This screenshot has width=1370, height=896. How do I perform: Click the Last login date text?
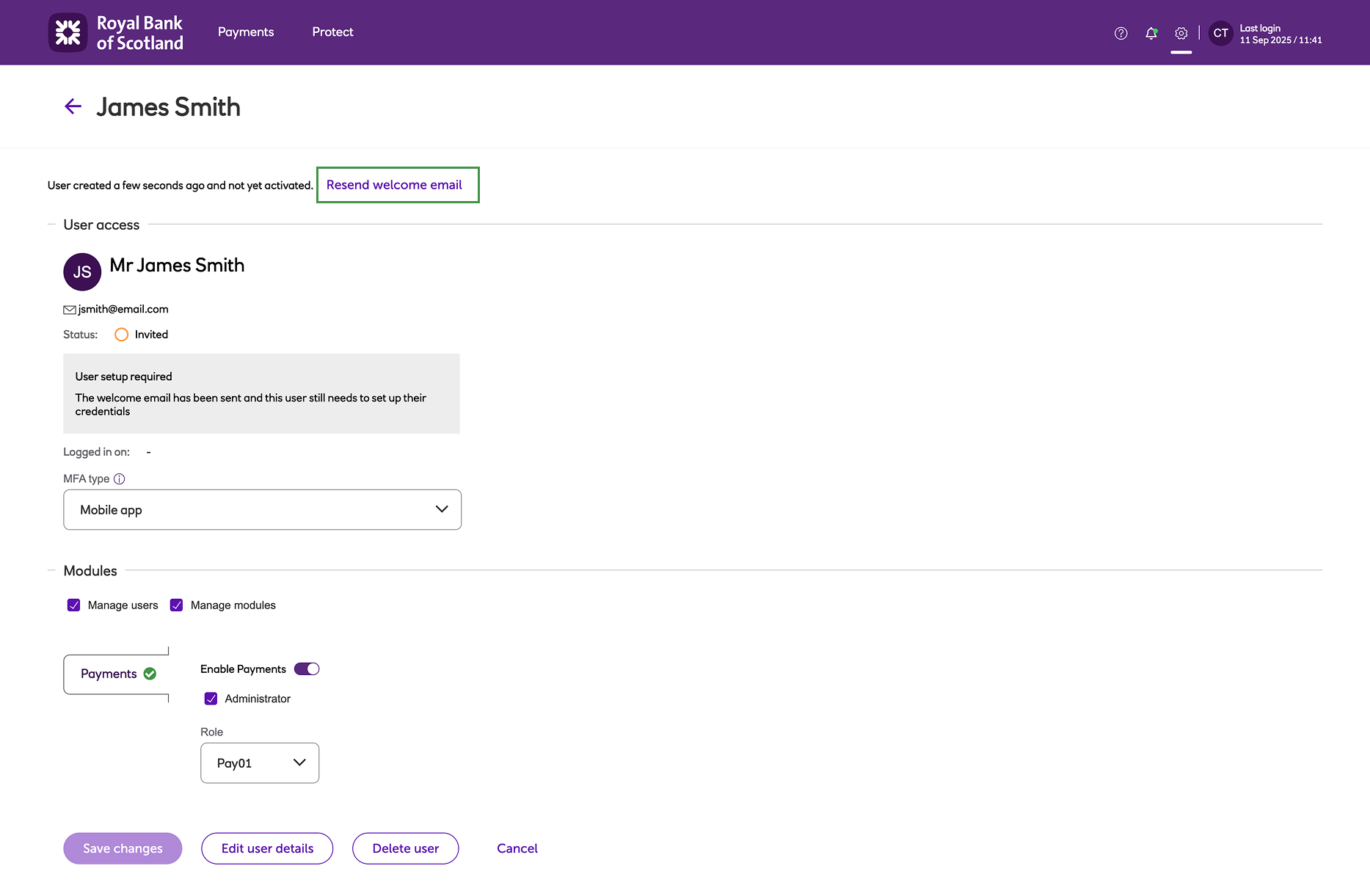pos(1281,40)
